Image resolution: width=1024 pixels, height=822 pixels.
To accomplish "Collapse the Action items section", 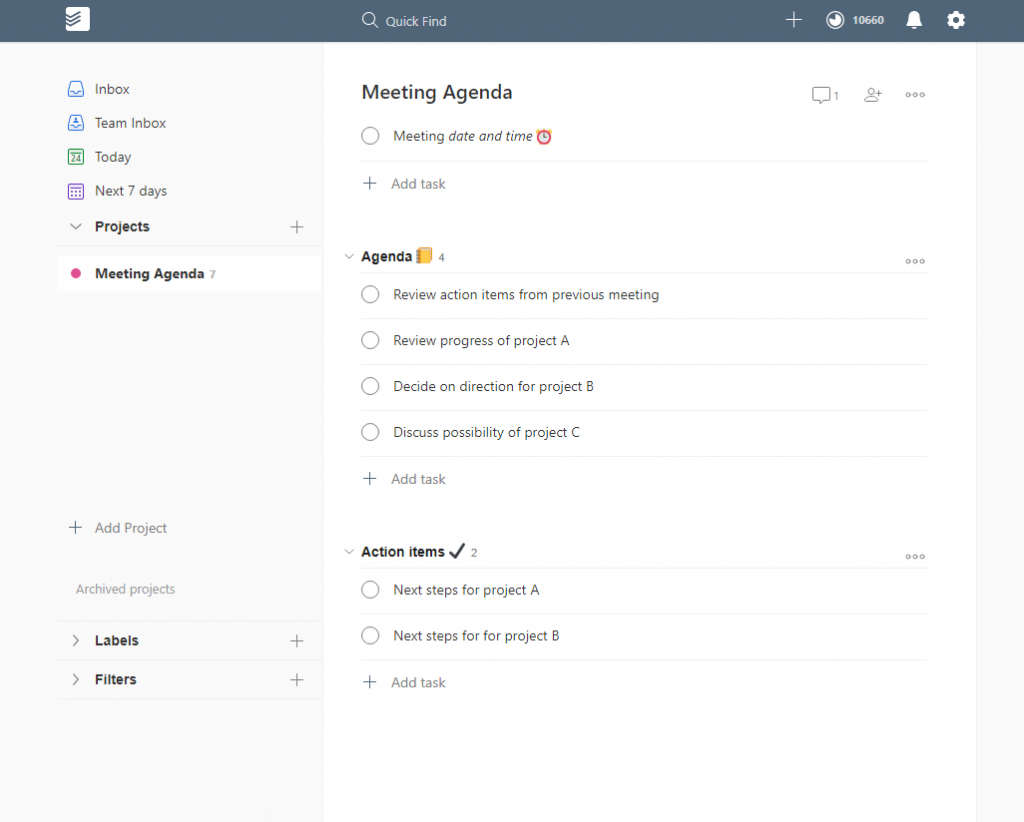I will (x=349, y=552).
